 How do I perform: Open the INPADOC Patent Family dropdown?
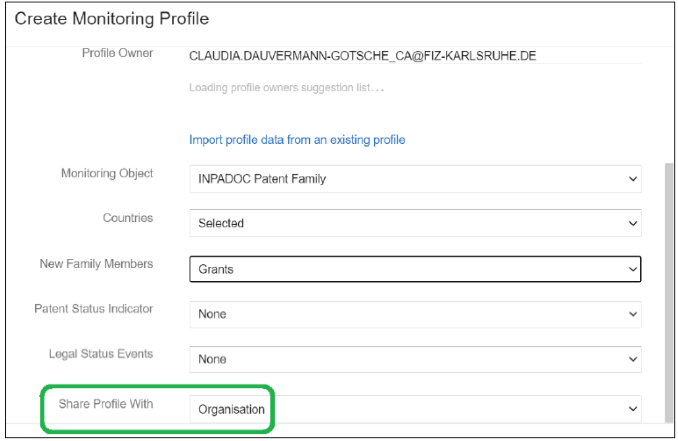click(415, 179)
